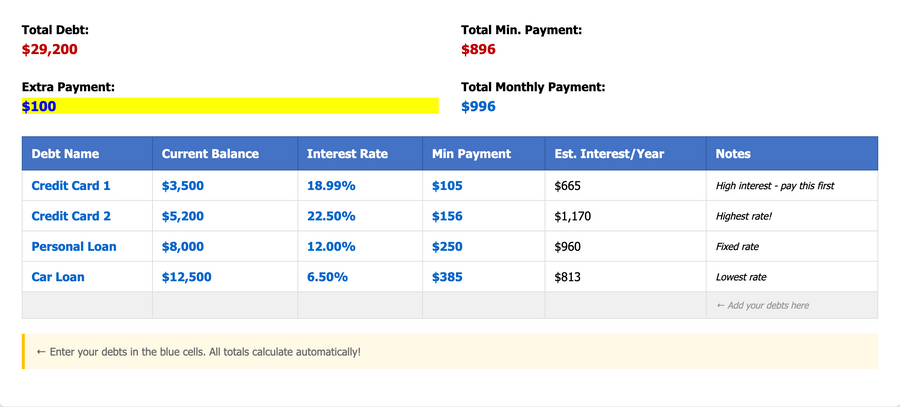This screenshot has height=407, width=900.
Task: Select the $105 min payment cell
Action: (x=484, y=186)
